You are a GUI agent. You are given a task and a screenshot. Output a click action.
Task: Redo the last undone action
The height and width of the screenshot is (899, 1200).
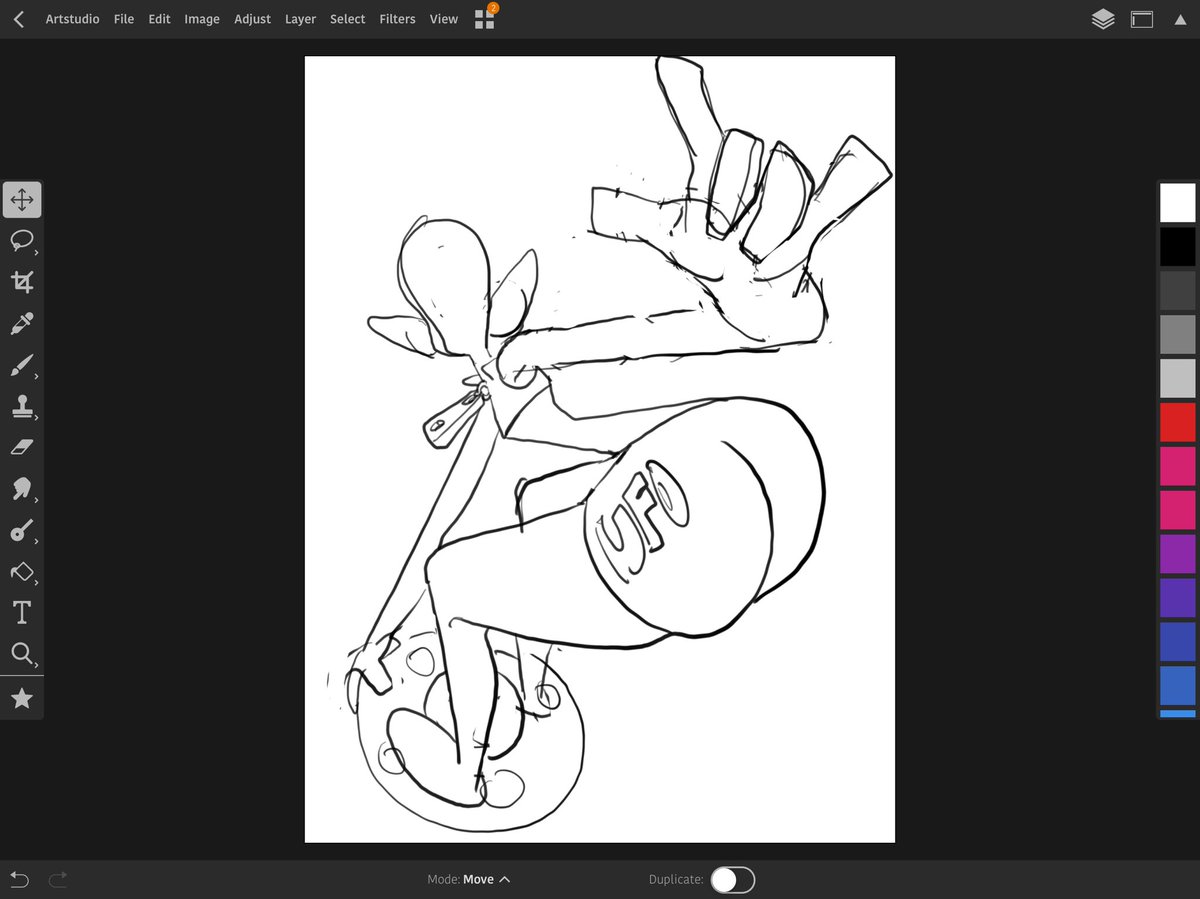click(x=58, y=879)
